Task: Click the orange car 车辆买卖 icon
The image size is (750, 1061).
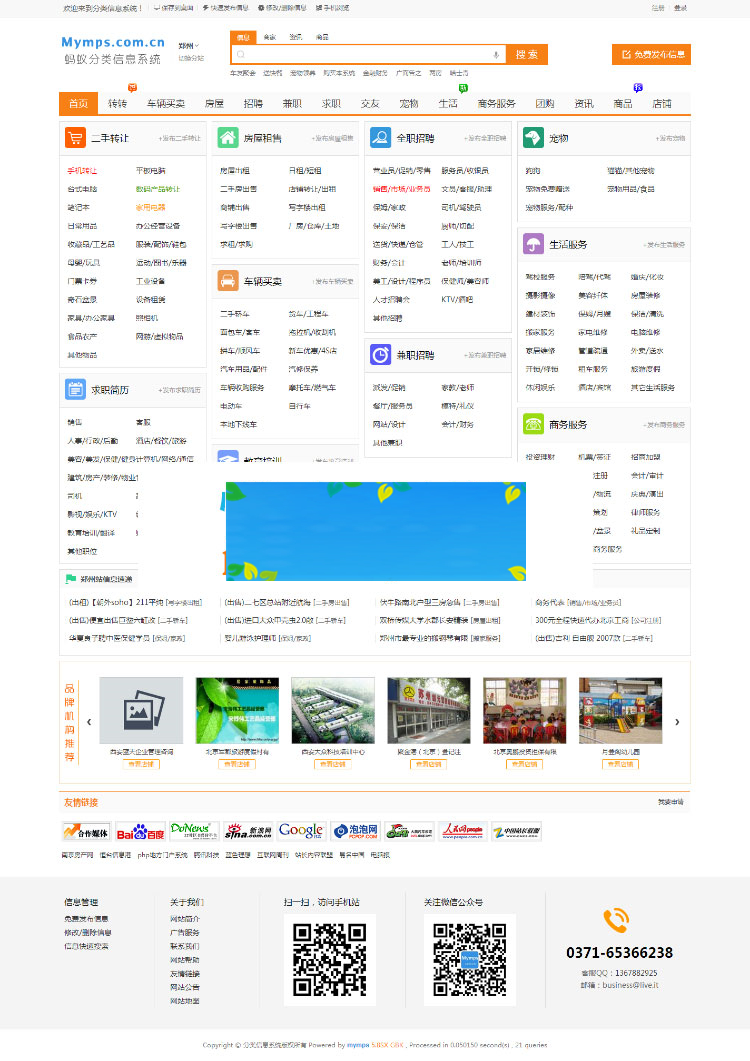Action: pos(227,281)
